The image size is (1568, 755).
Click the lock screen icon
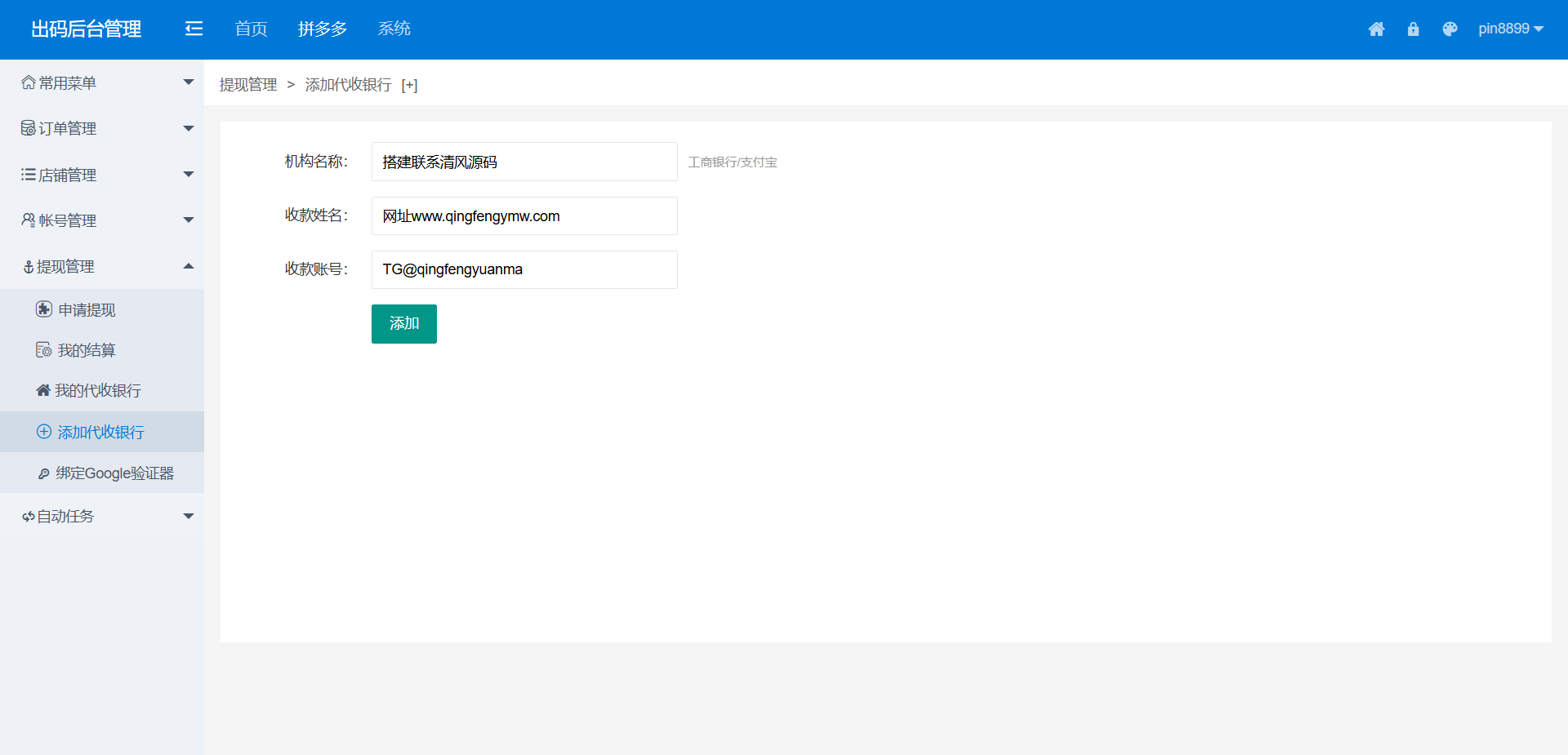coord(1413,29)
